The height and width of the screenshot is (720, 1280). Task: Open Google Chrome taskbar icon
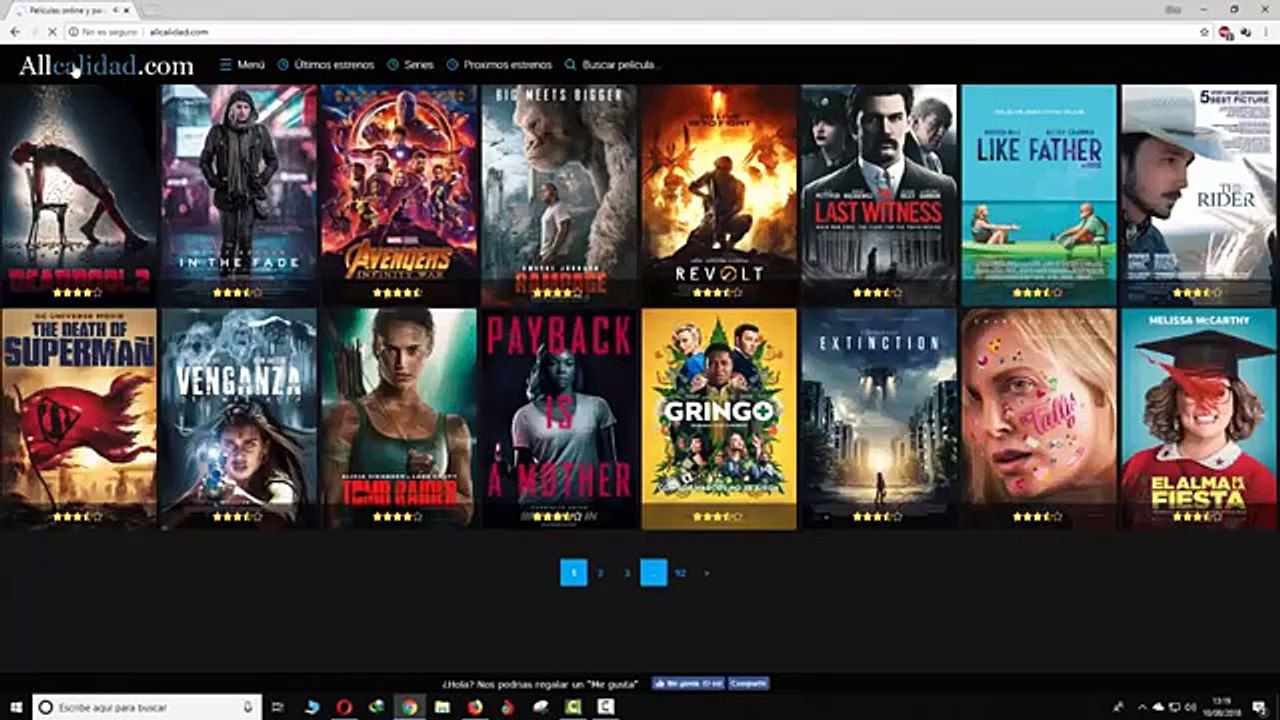tap(409, 707)
